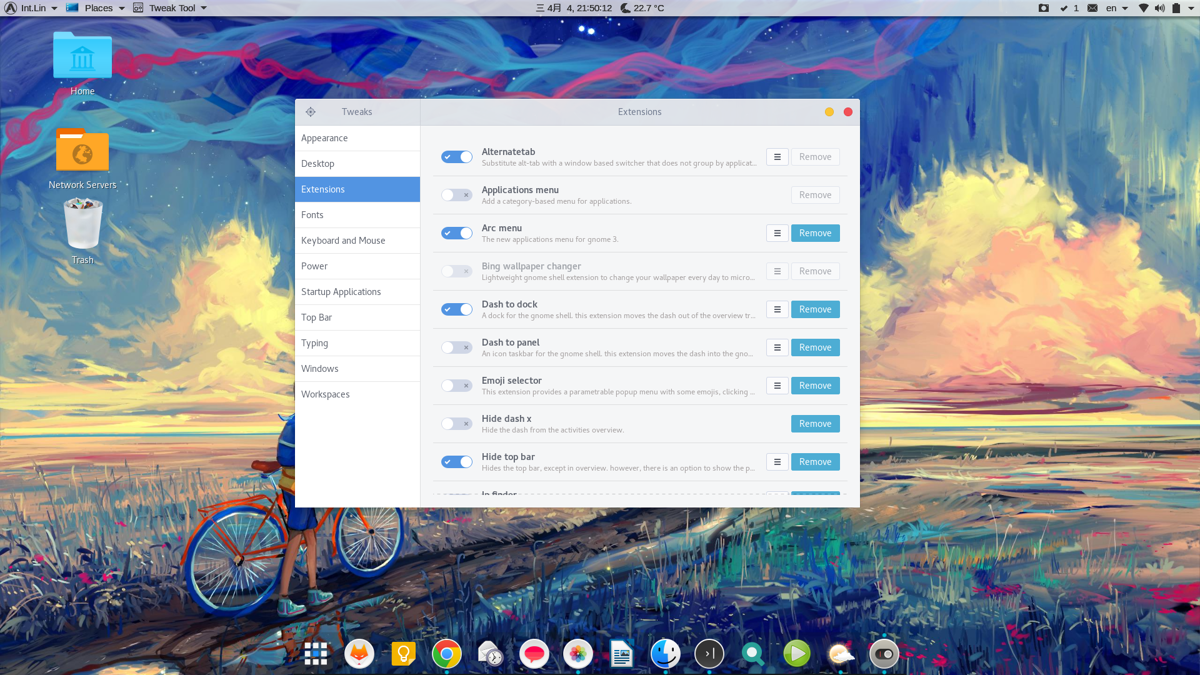This screenshot has width=1200, height=675.
Task: Launch the terminal app from the dock
Action: [709, 654]
